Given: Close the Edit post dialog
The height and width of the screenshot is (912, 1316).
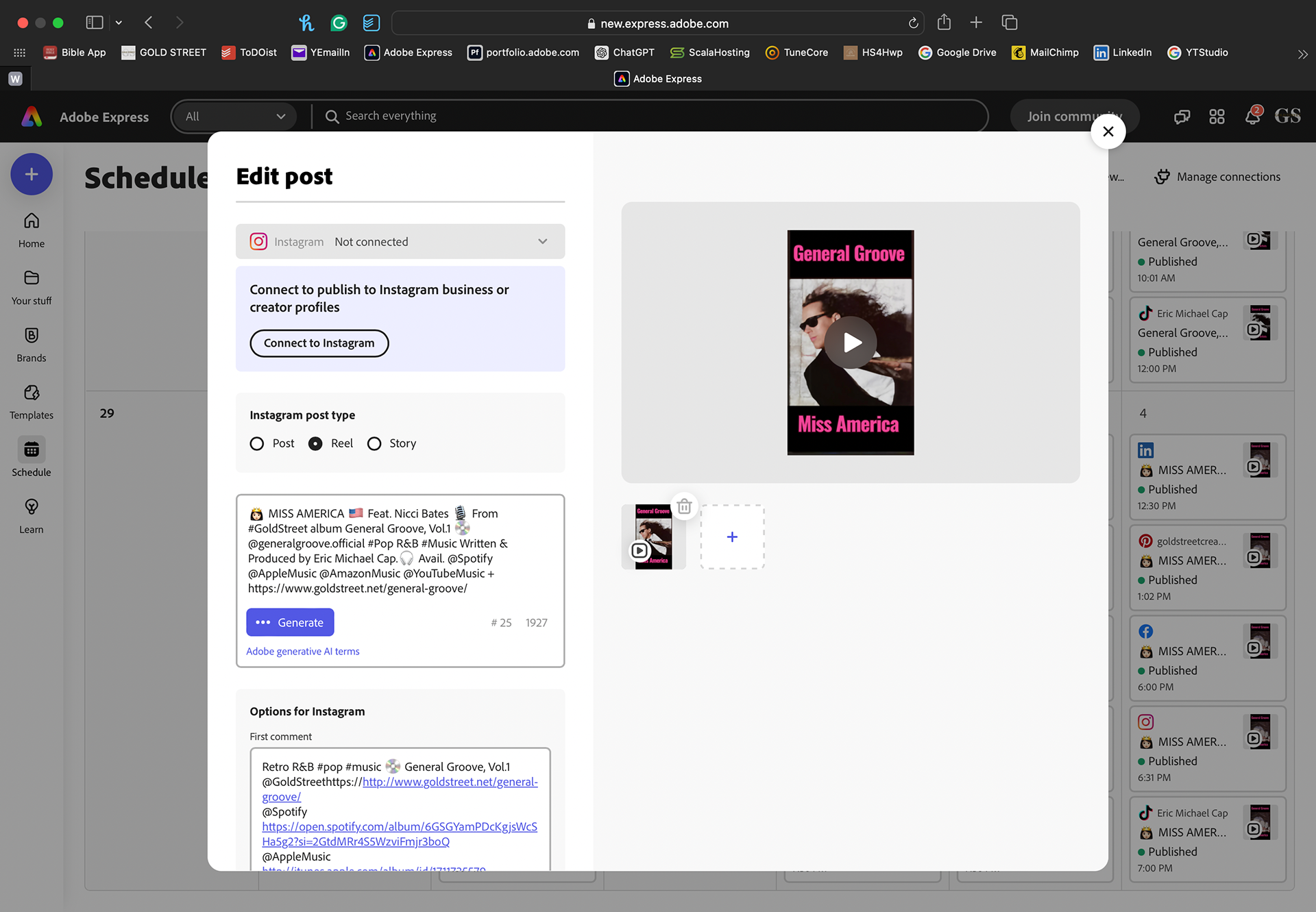Looking at the screenshot, I should 1108,132.
